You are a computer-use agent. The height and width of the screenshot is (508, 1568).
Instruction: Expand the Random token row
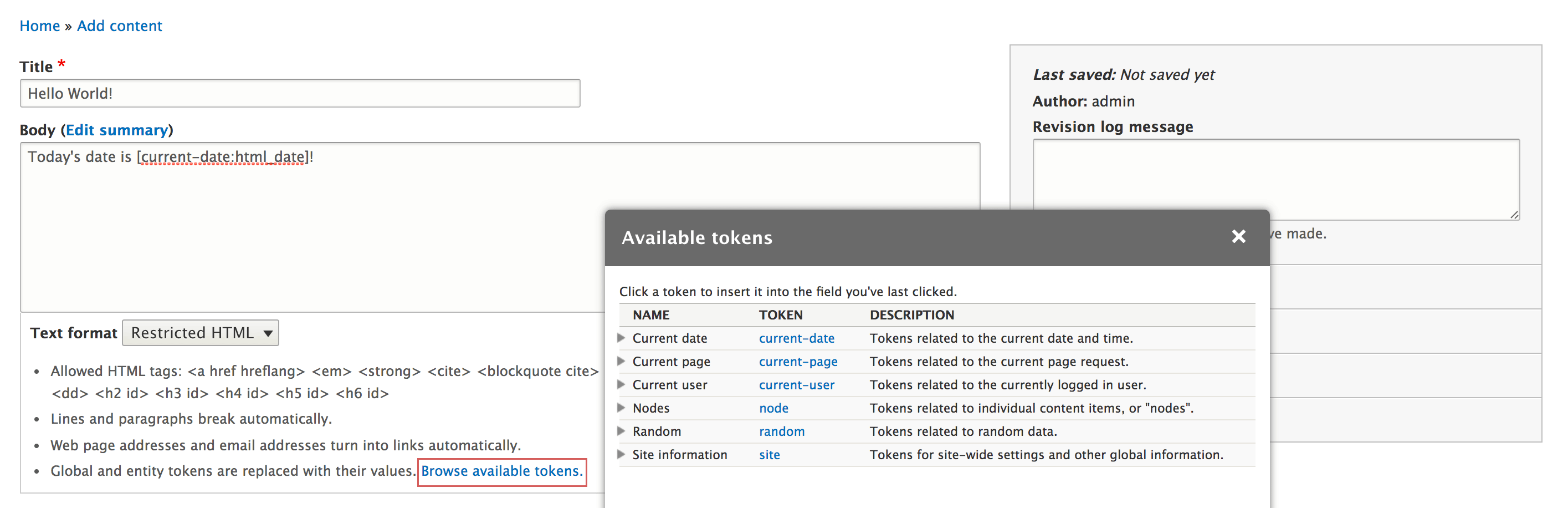pyautogui.click(x=621, y=431)
